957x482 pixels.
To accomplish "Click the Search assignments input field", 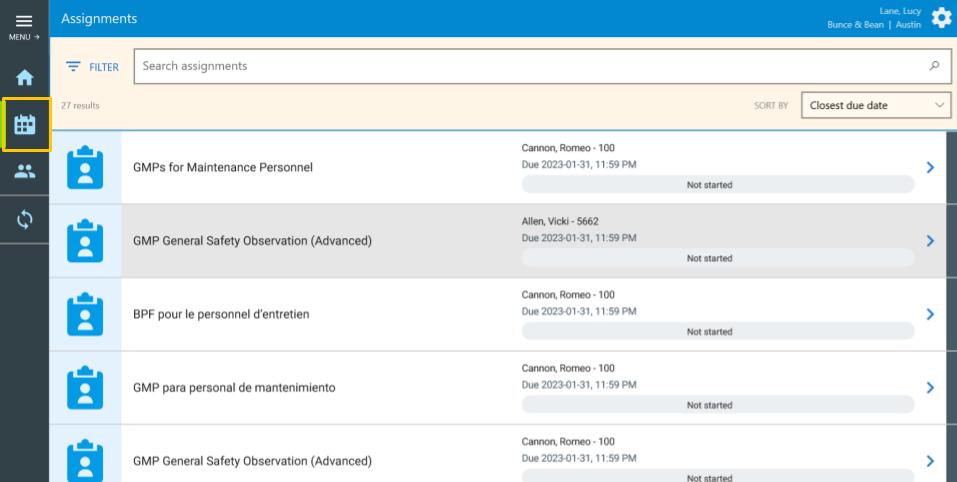I will (x=530, y=67).
